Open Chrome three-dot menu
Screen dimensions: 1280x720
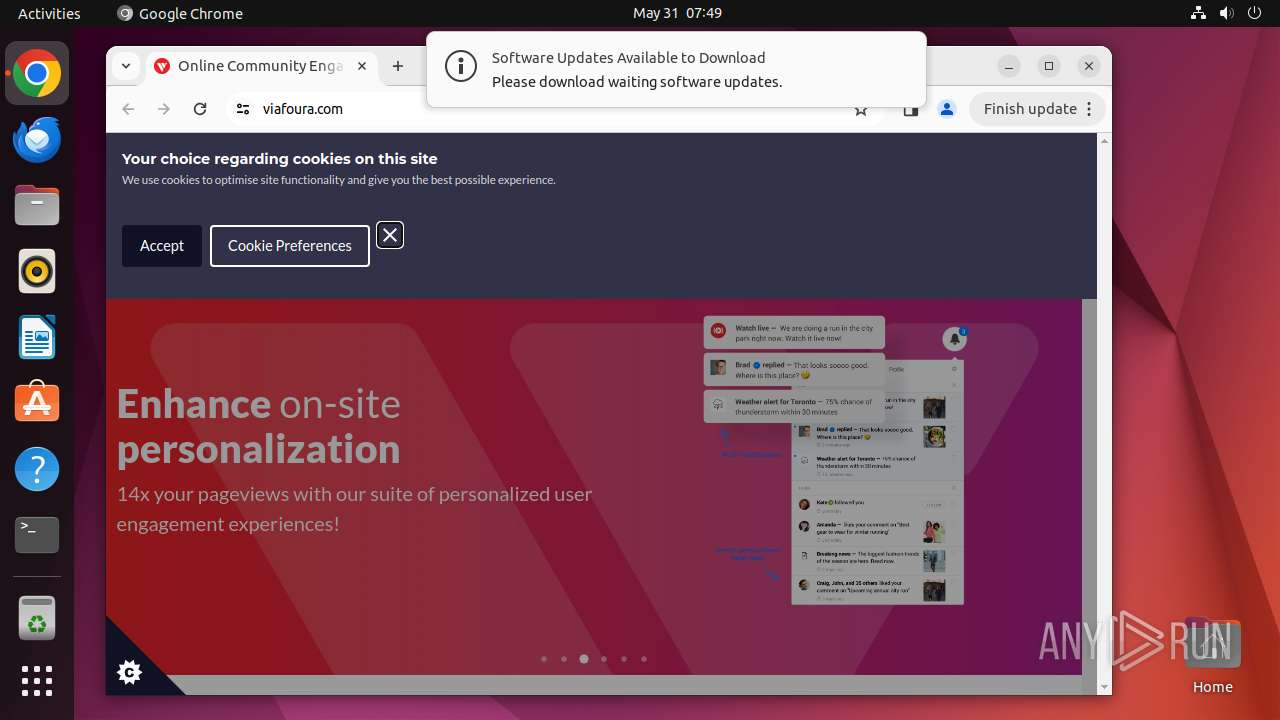tap(1089, 109)
